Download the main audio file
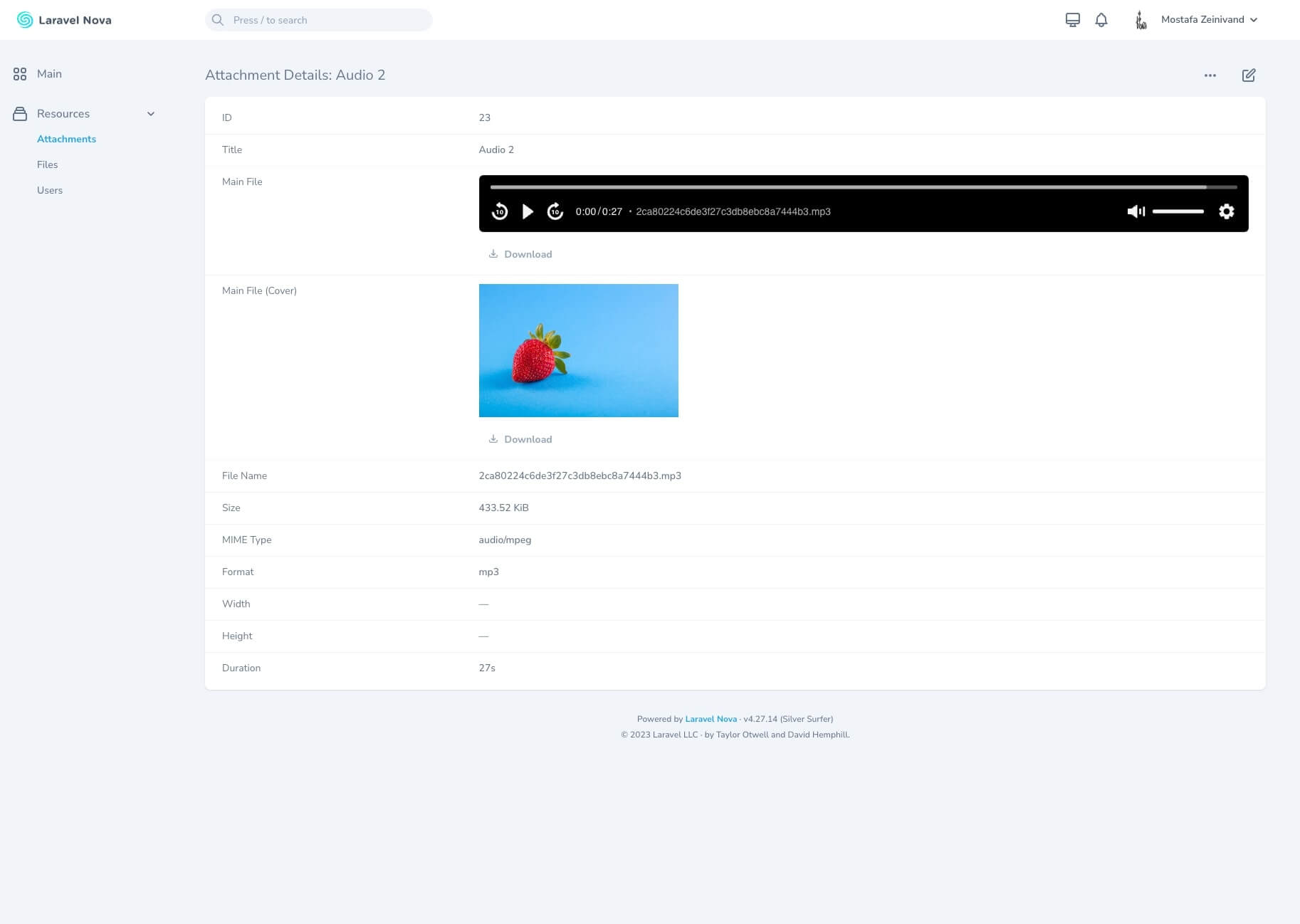 [520, 254]
